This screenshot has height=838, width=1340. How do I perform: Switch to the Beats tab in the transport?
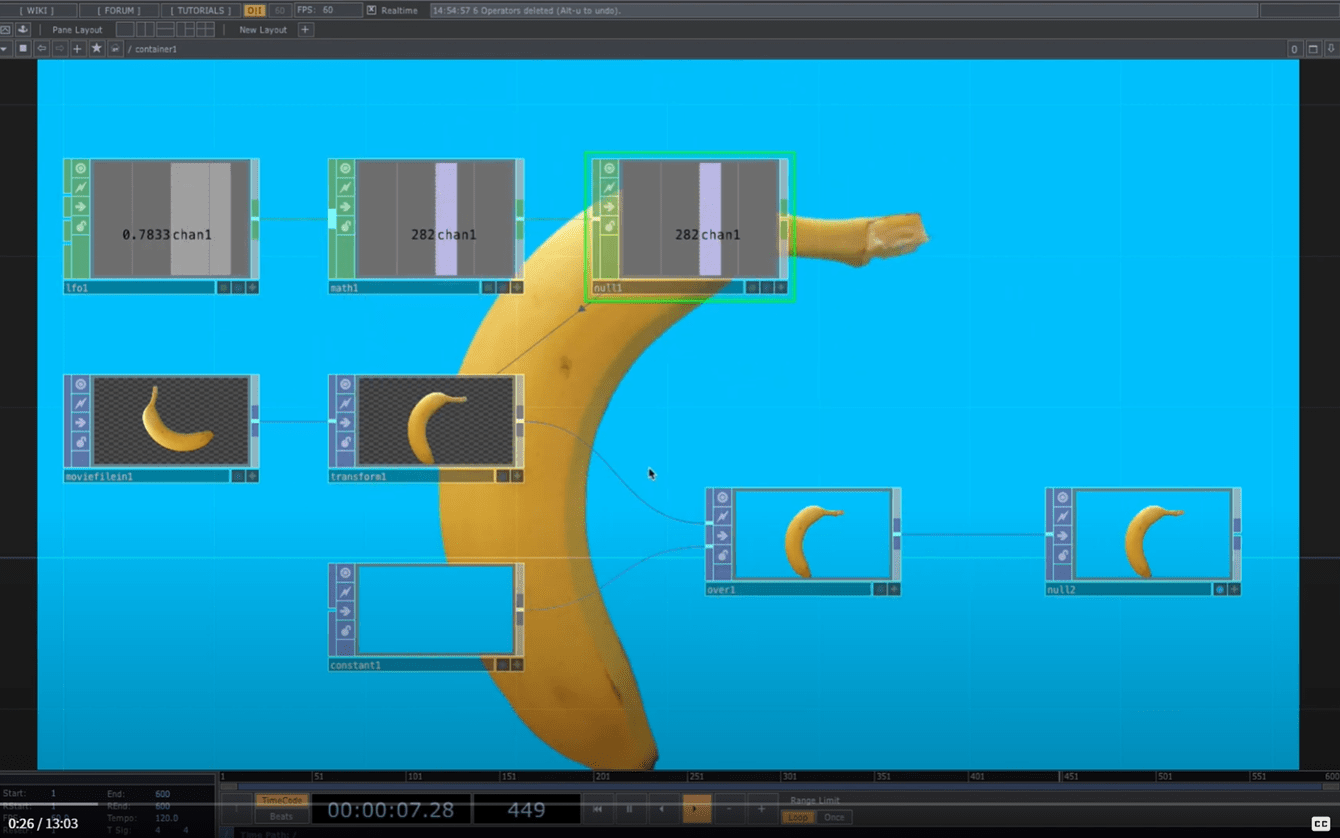tap(281, 817)
